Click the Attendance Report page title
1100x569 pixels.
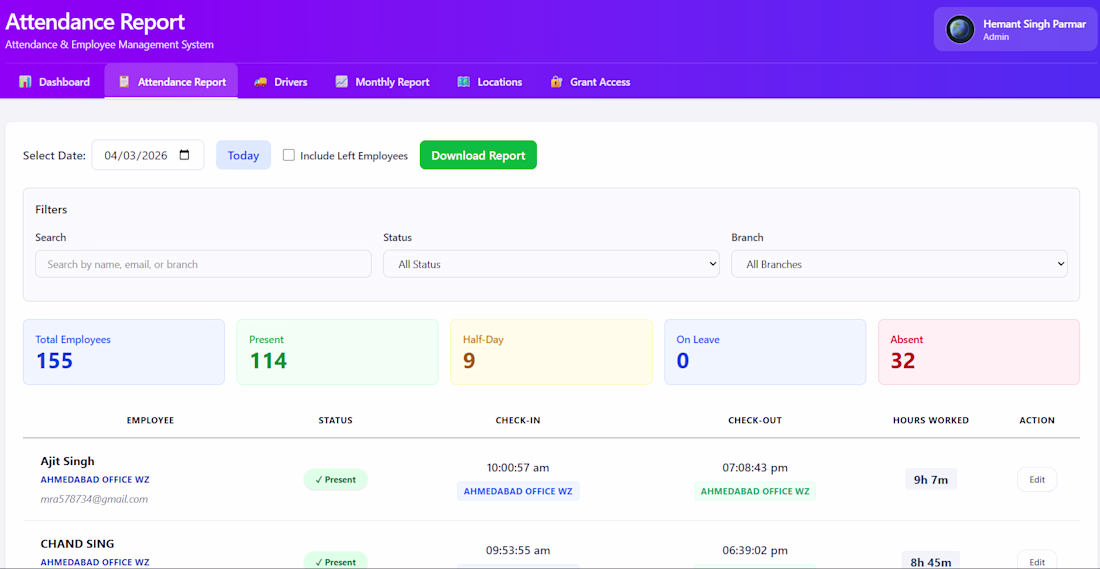click(95, 22)
